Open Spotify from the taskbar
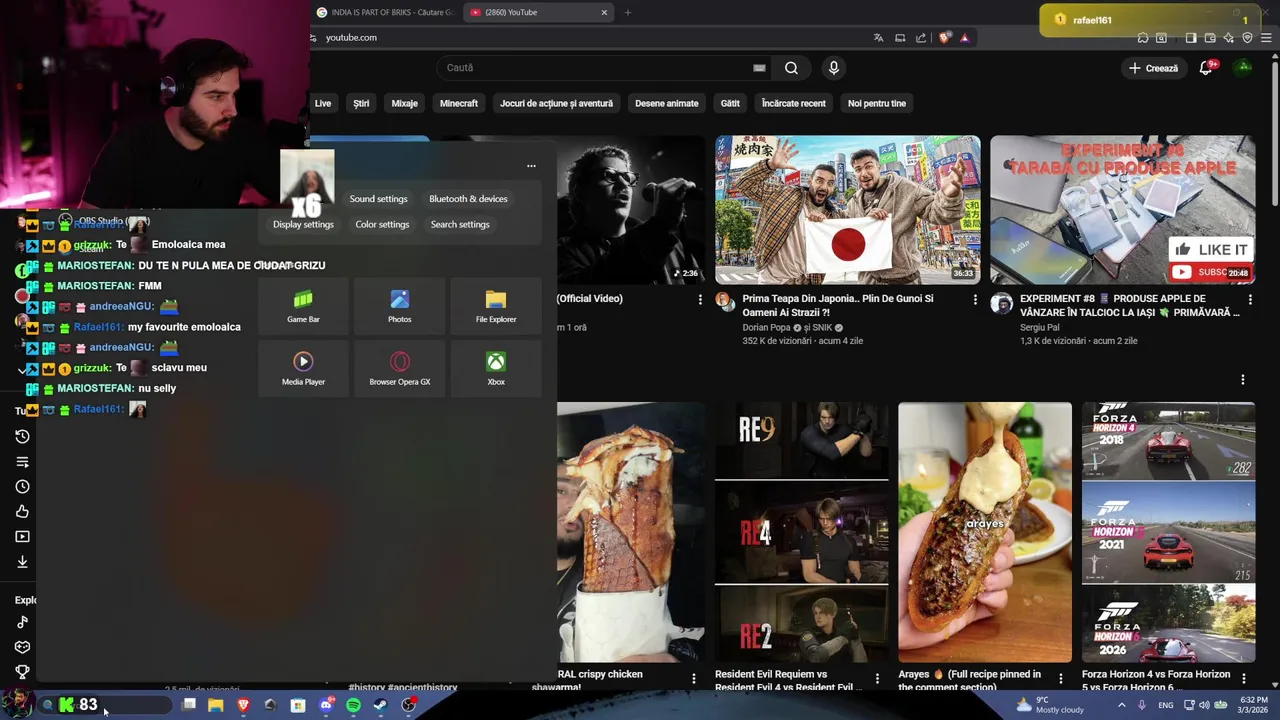The width and height of the screenshot is (1280, 720). [353, 705]
